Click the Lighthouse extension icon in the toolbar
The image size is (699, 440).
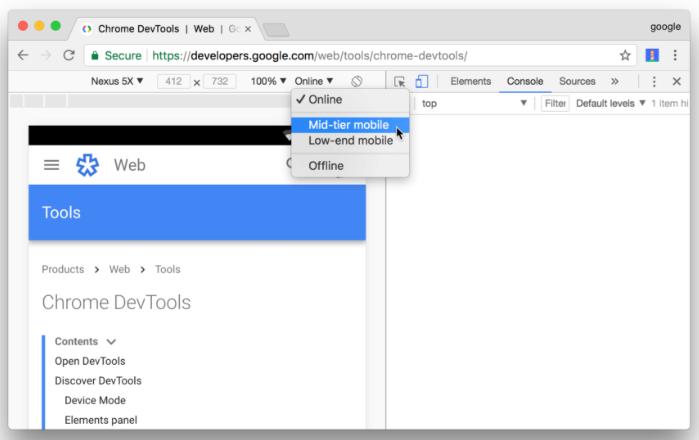[652, 55]
